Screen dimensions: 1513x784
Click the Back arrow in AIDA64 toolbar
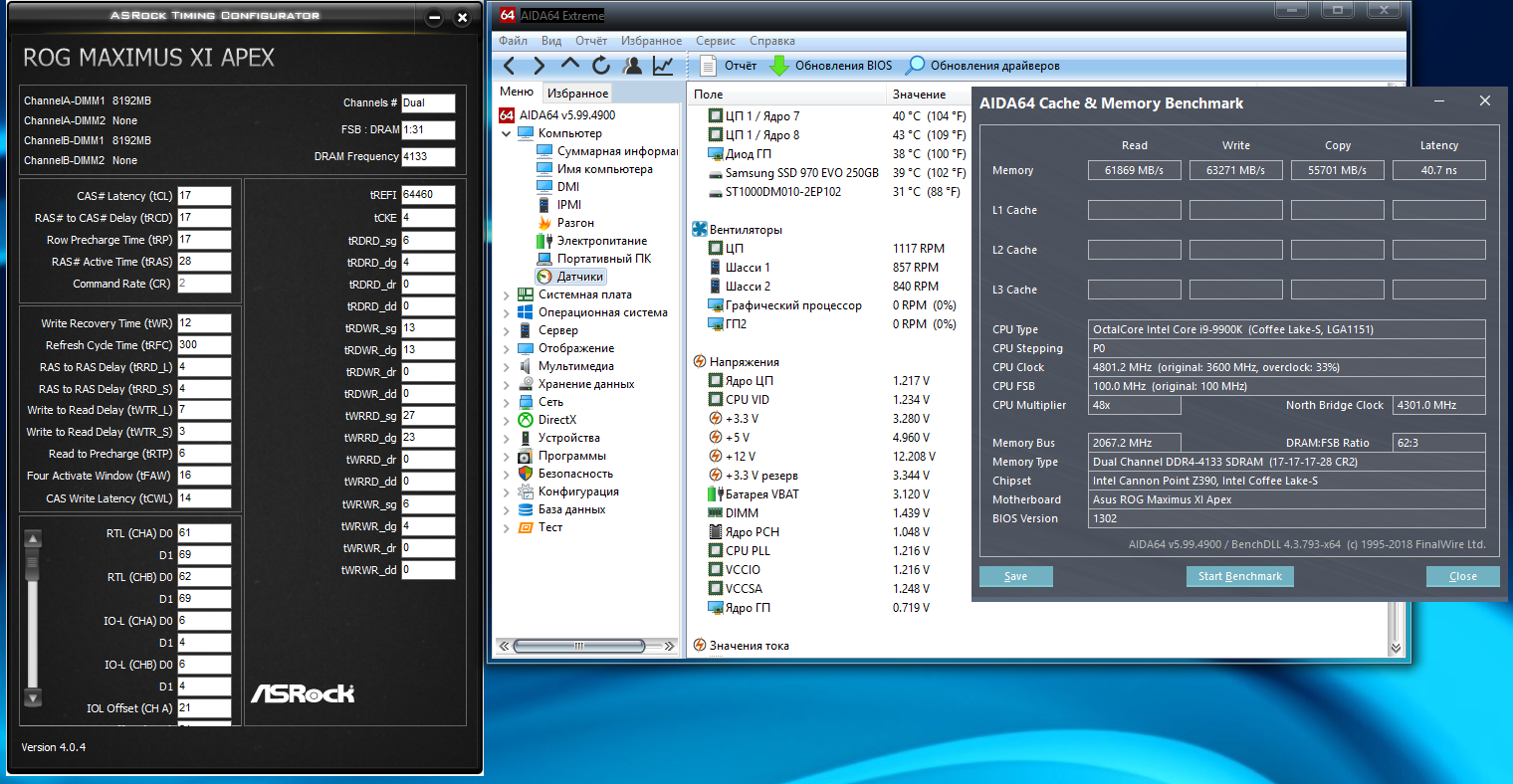tap(510, 66)
